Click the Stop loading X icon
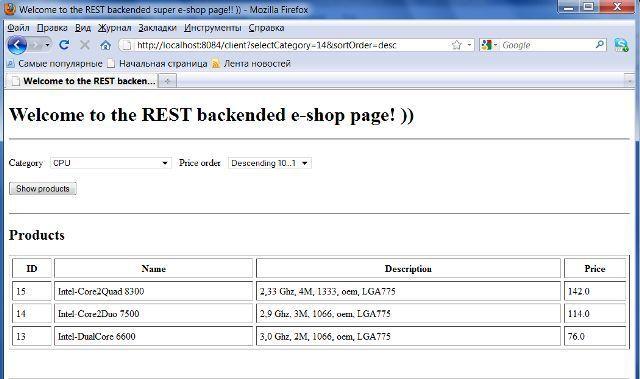This screenshot has width=640, height=379. pos(84,45)
